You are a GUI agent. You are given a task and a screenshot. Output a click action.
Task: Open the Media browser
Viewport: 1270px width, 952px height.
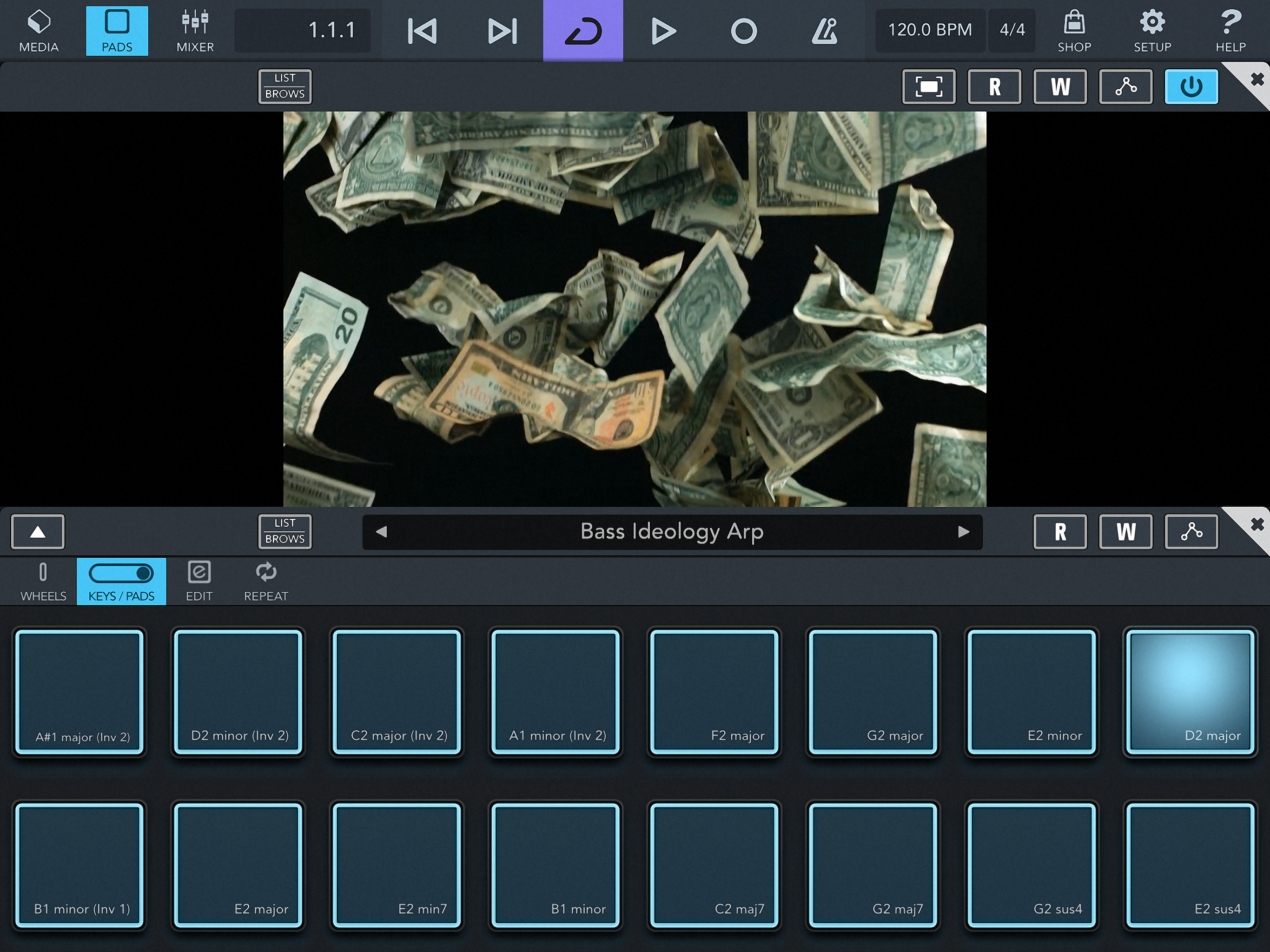point(39,30)
